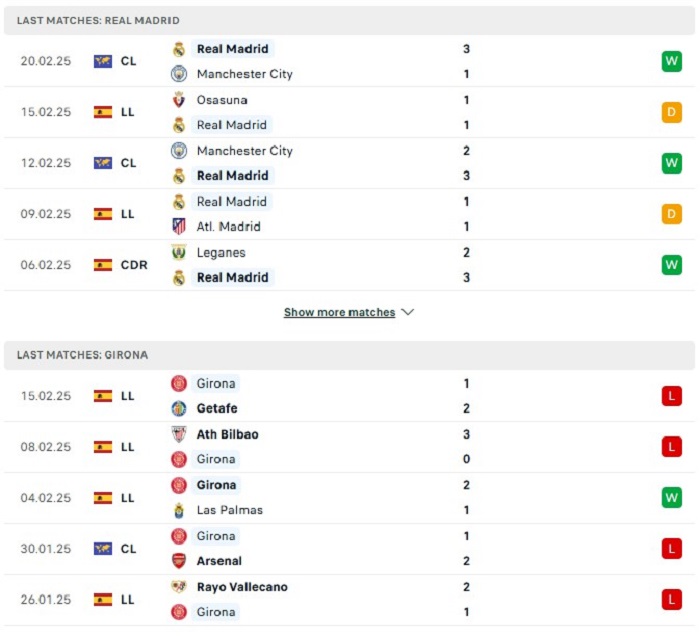Click the Ath Bilbao club crest
This screenshot has height=636, width=700.
(x=179, y=434)
